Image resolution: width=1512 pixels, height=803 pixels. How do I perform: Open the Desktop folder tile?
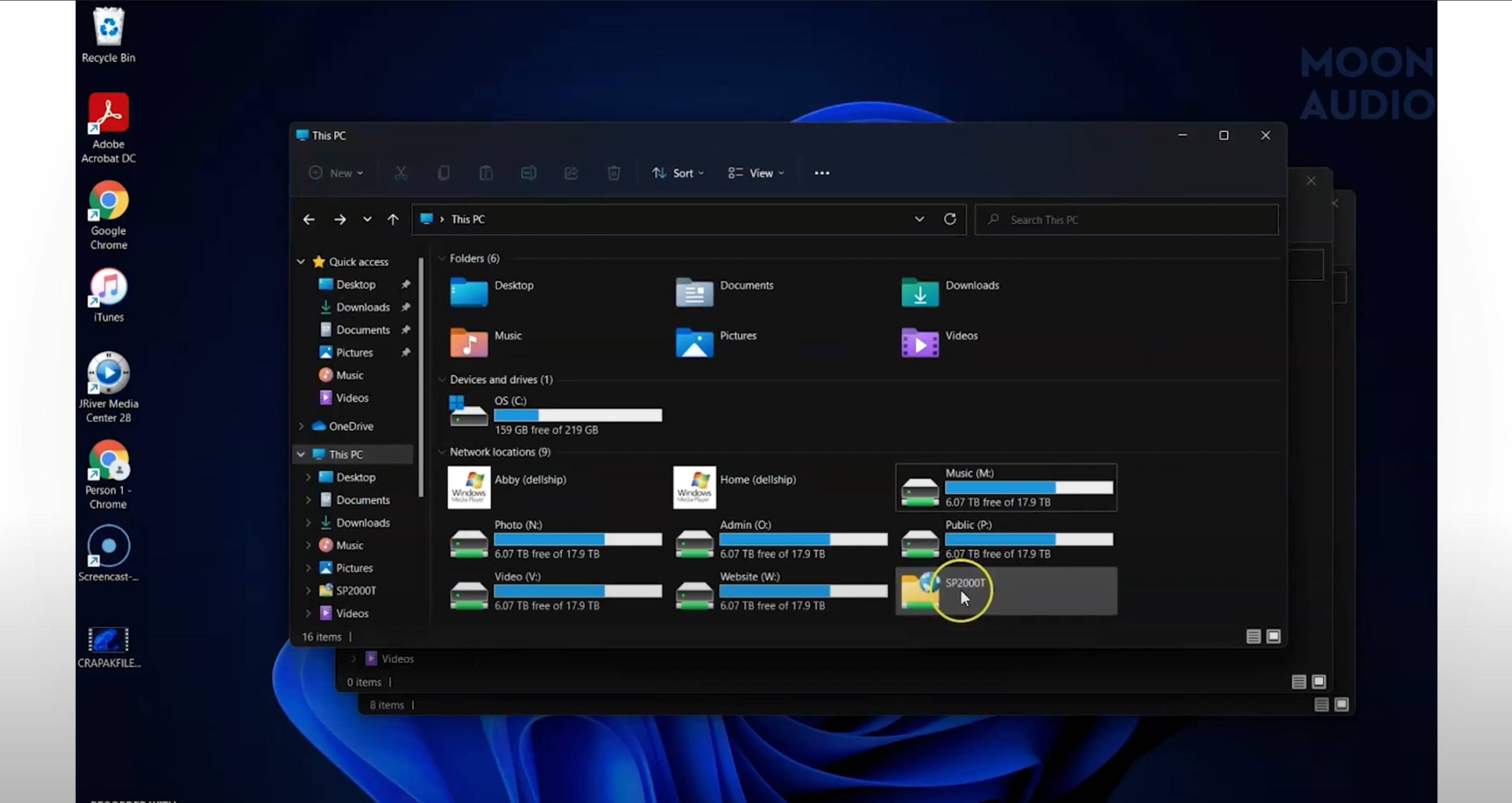tap(493, 291)
